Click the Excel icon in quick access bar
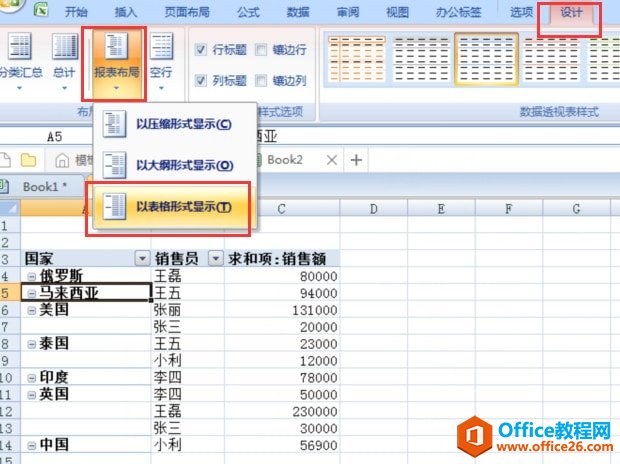 41,9
